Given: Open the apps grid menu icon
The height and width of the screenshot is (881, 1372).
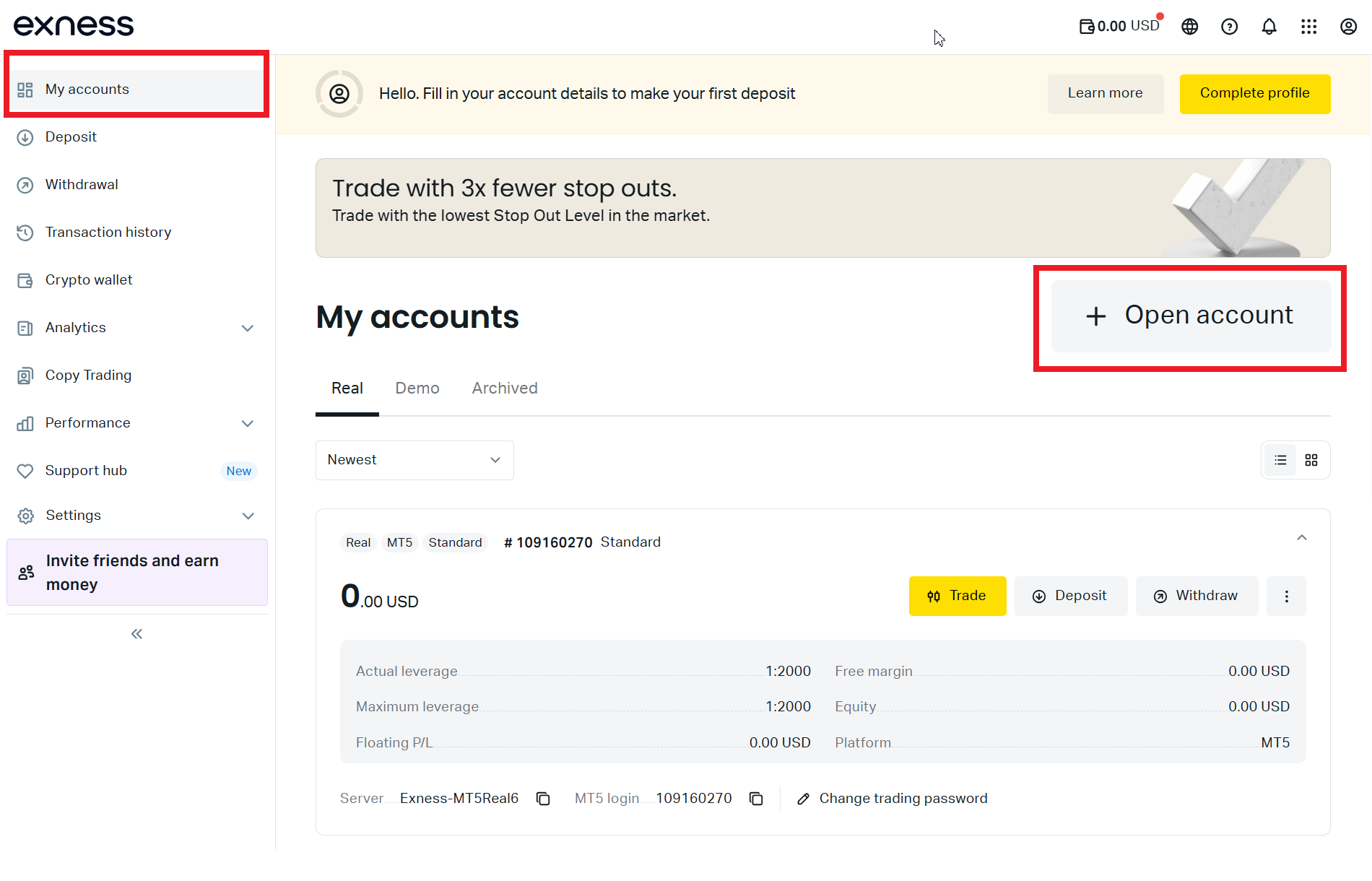Looking at the screenshot, I should (1308, 27).
